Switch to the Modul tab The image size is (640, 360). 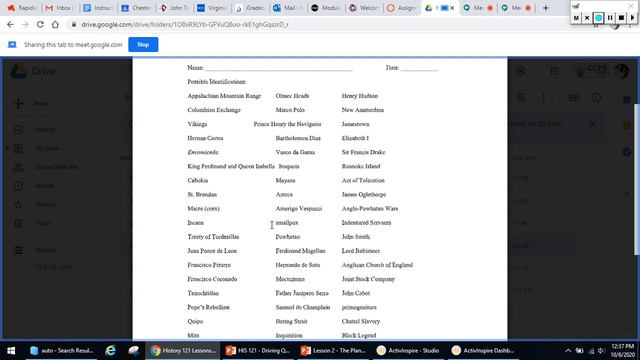point(326,8)
